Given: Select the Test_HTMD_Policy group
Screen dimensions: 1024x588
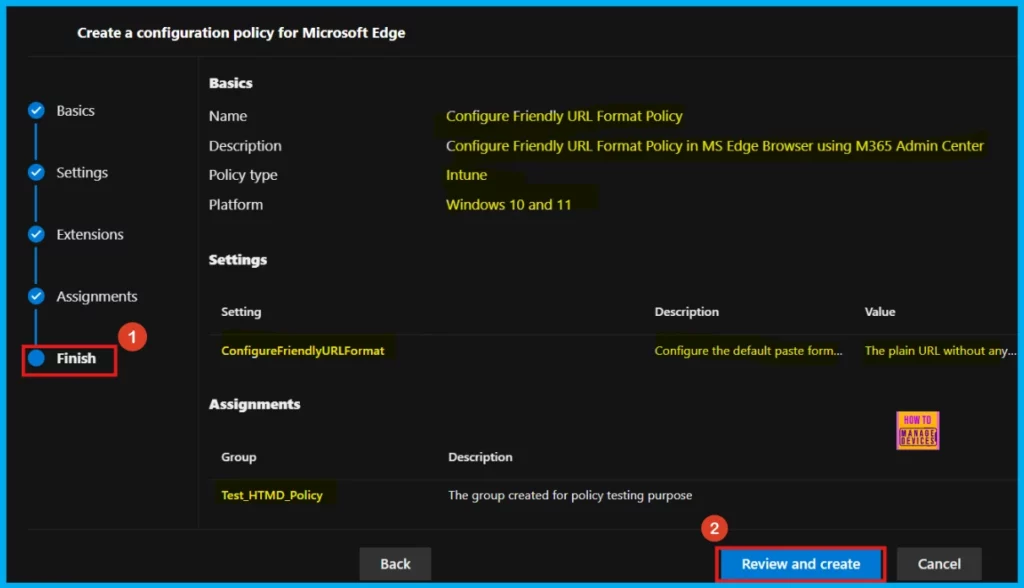Looking at the screenshot, I should [x=272, y=495].
